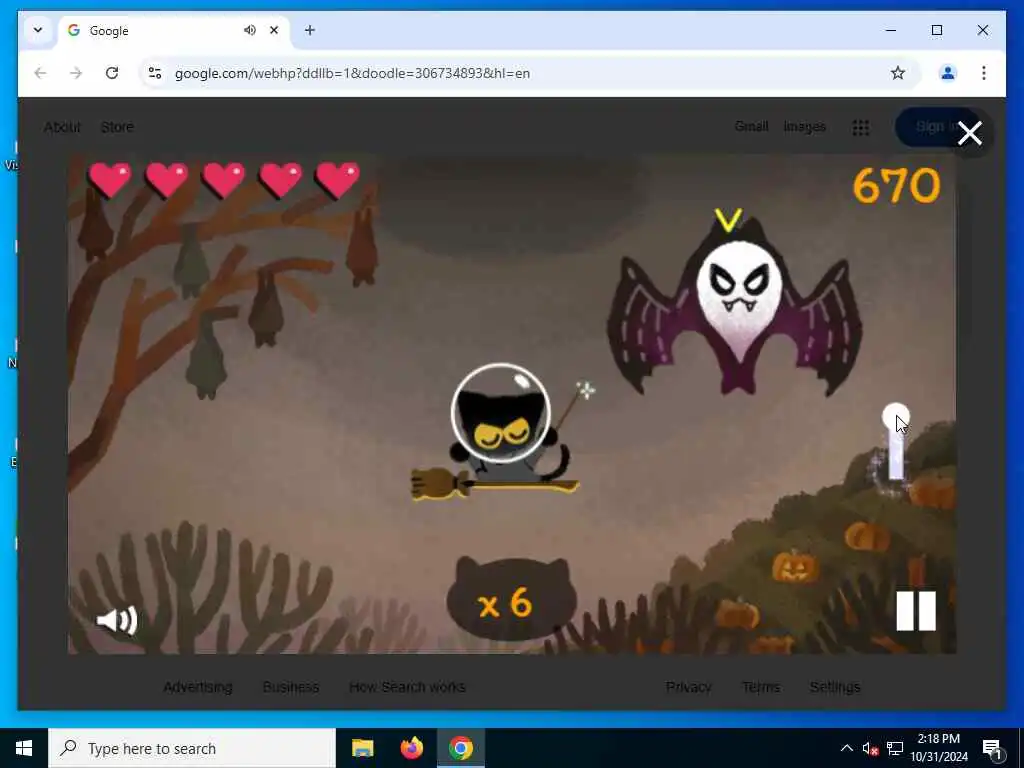Go forward in browser history
The height and width of the screenshot is (768, 1024).
(x=76, y=73)
